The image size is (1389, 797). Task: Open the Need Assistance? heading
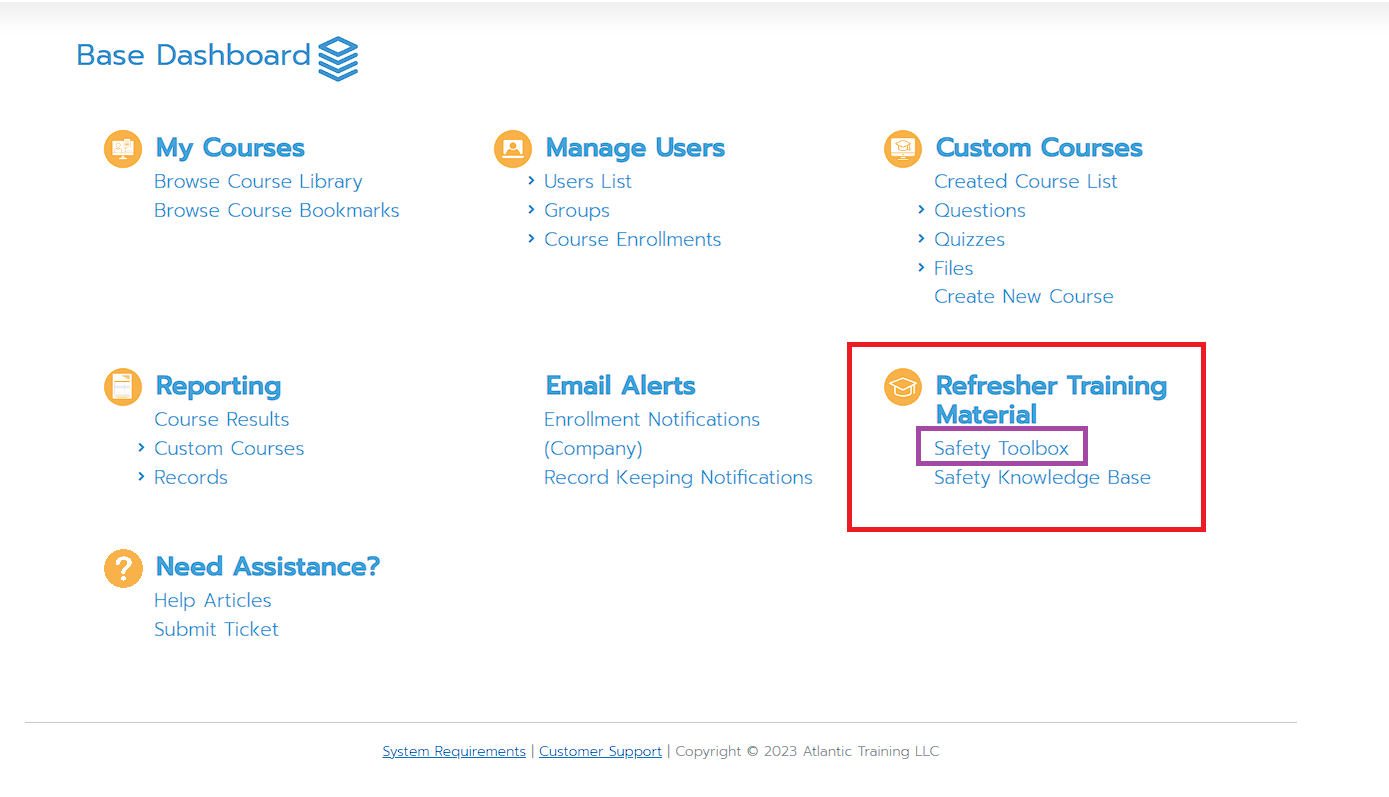point(268,567)
